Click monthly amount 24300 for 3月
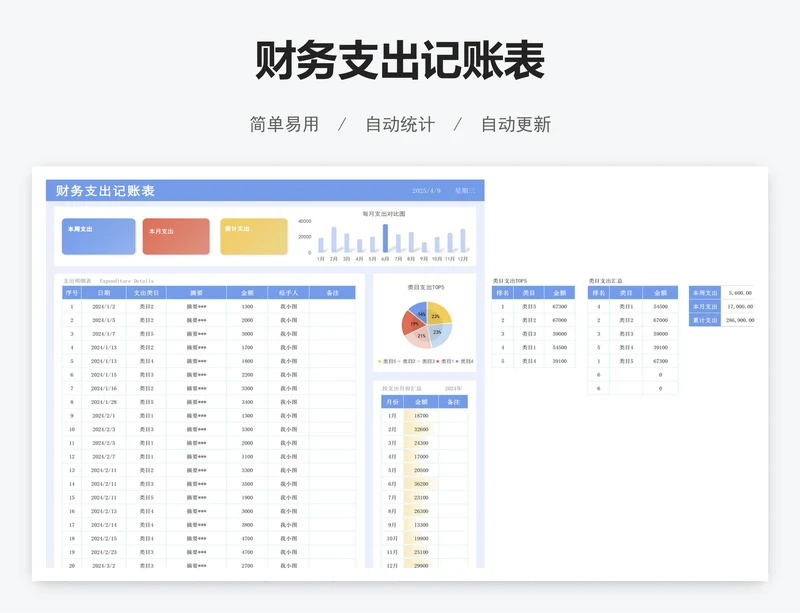This screenshot has height=613, width=800. pyautogui.click(x=421, y=443)
